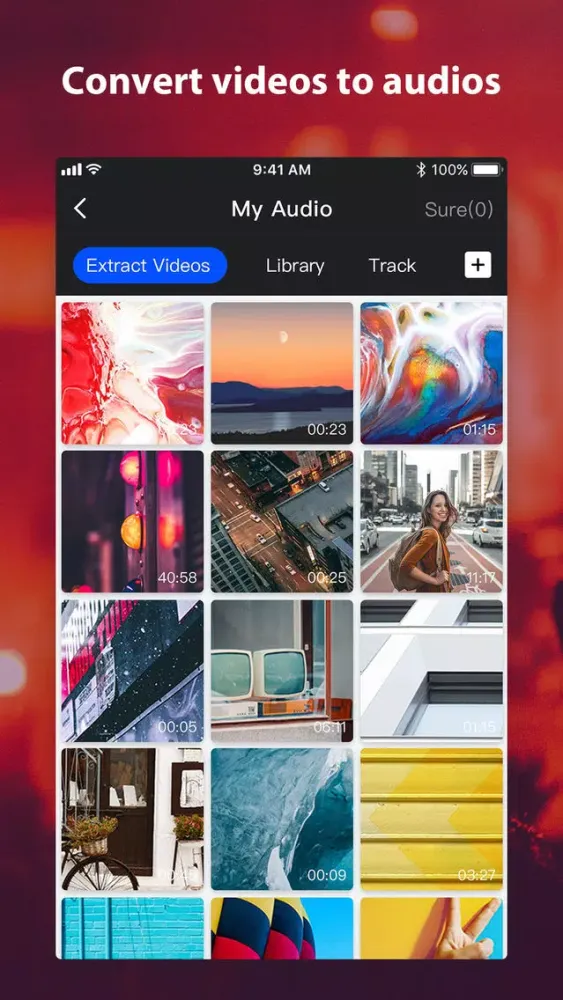
Task: Select the rainbow swirl video 01:15
Action: [x=432, y=373]
